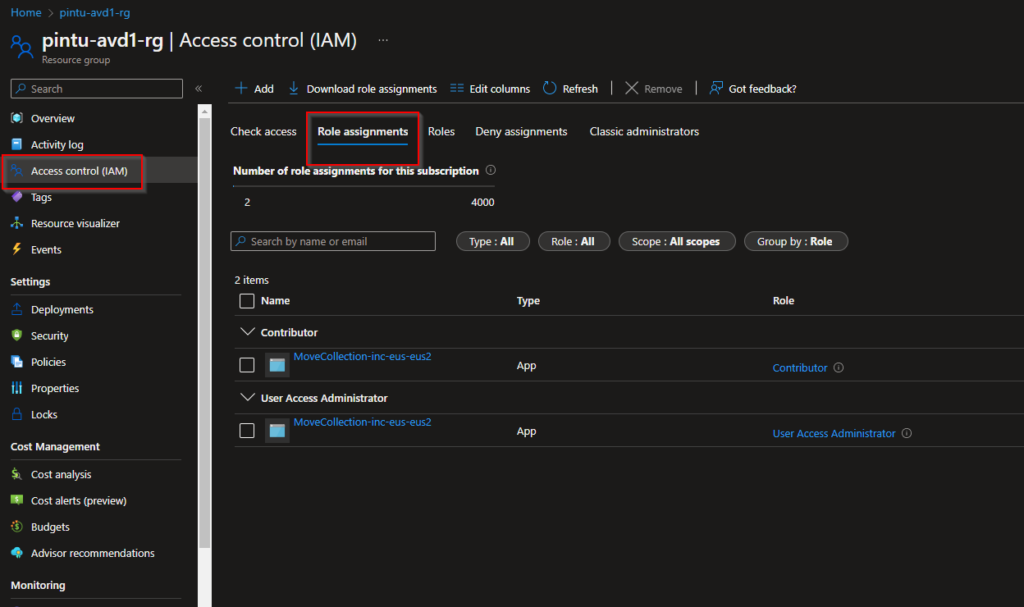Click the Got feedback person icon
The width and height of the screenshot is (1024, 607).
click(716, 88)
